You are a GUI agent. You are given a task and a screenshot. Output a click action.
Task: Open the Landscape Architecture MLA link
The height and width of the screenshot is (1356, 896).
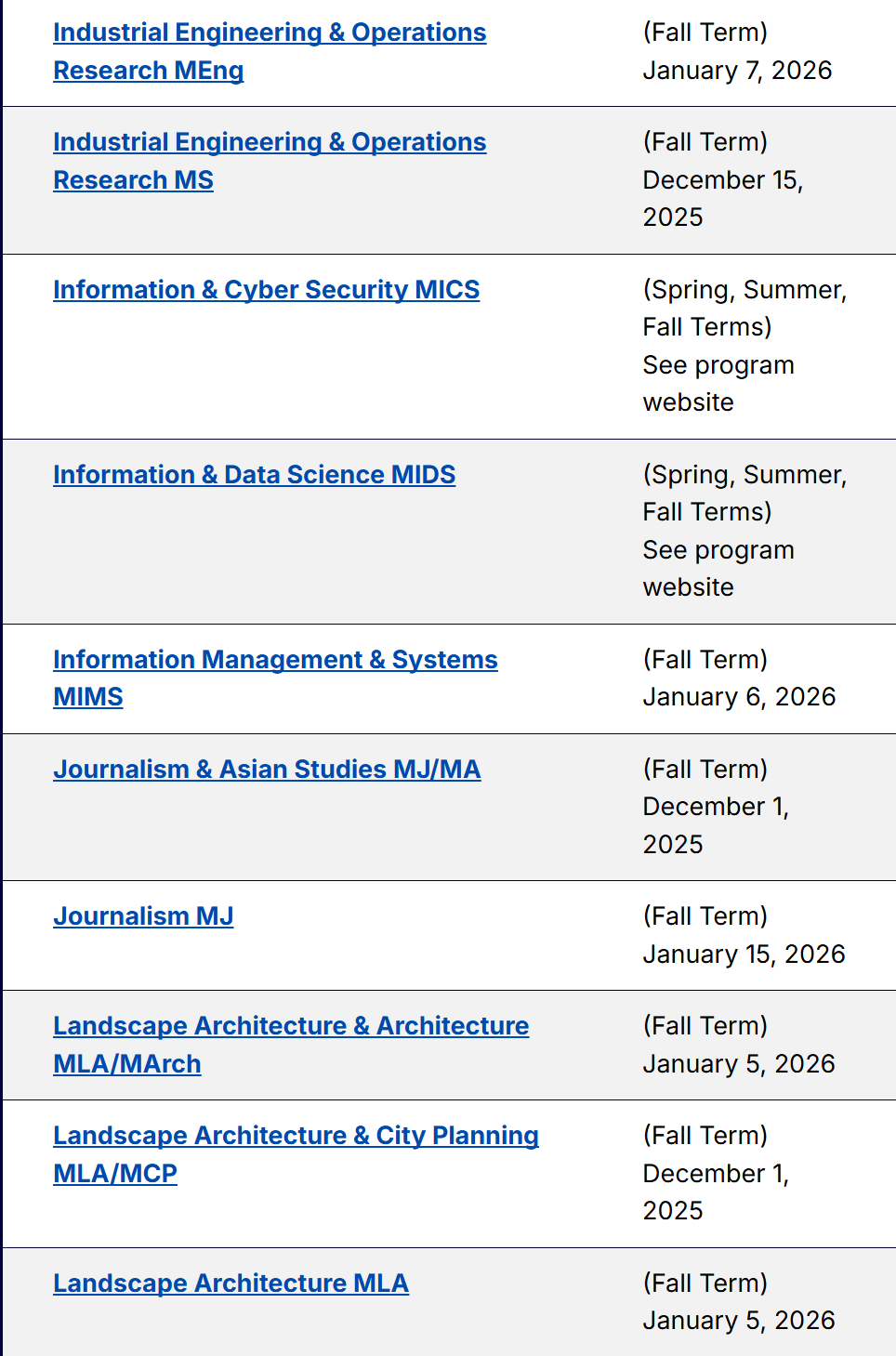click(231, 1284)
